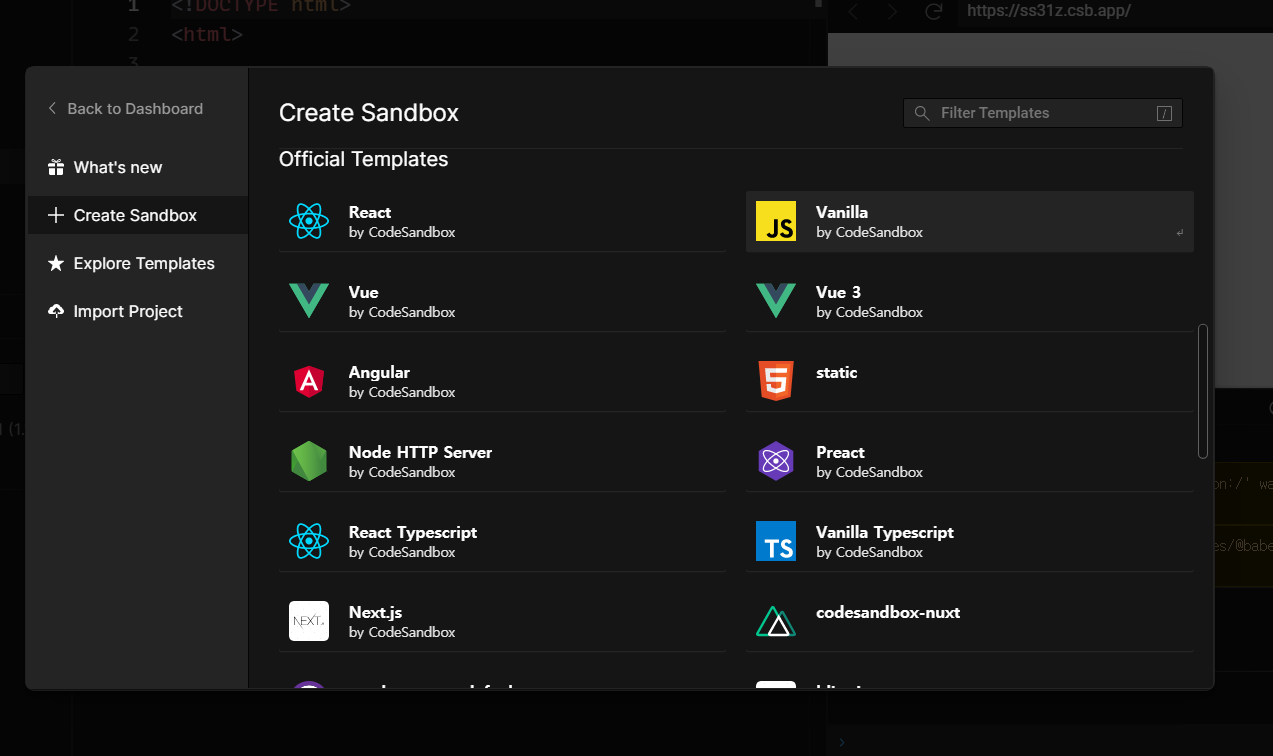Click the purple Preact logo
Image resolution: width=1273 pixels, height=756 pixels.
776,461
